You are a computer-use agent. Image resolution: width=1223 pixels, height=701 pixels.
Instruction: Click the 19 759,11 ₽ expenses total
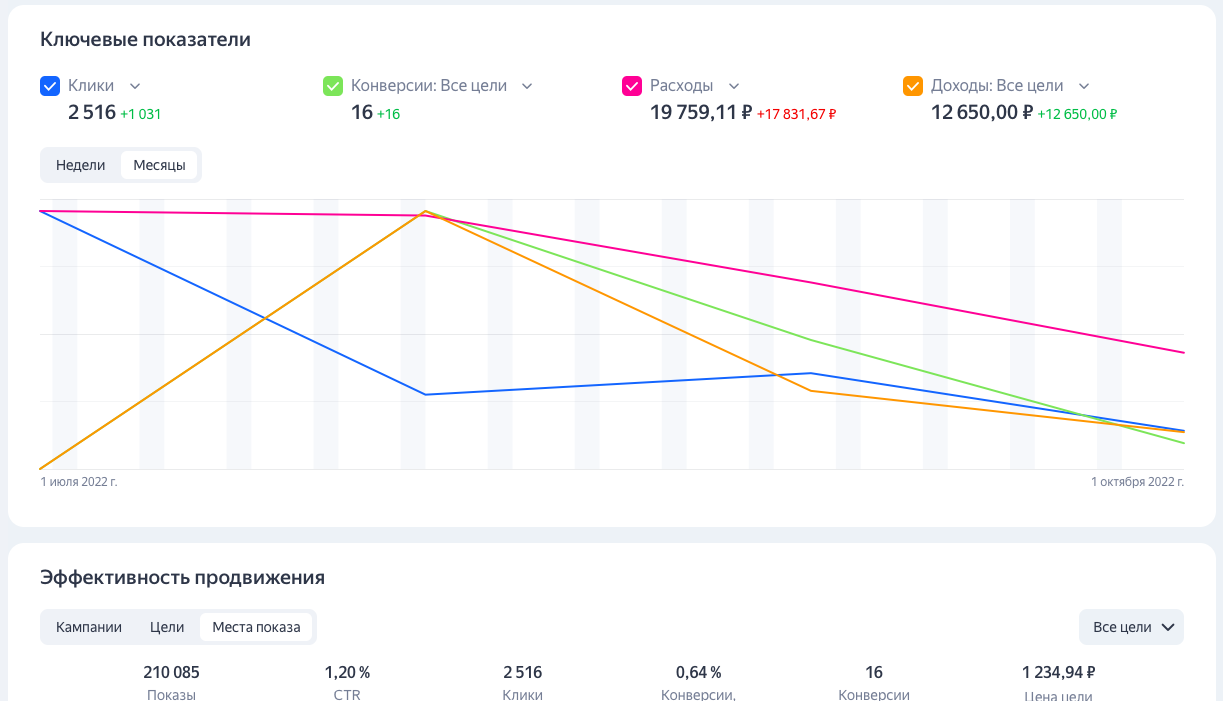point(701,113)
